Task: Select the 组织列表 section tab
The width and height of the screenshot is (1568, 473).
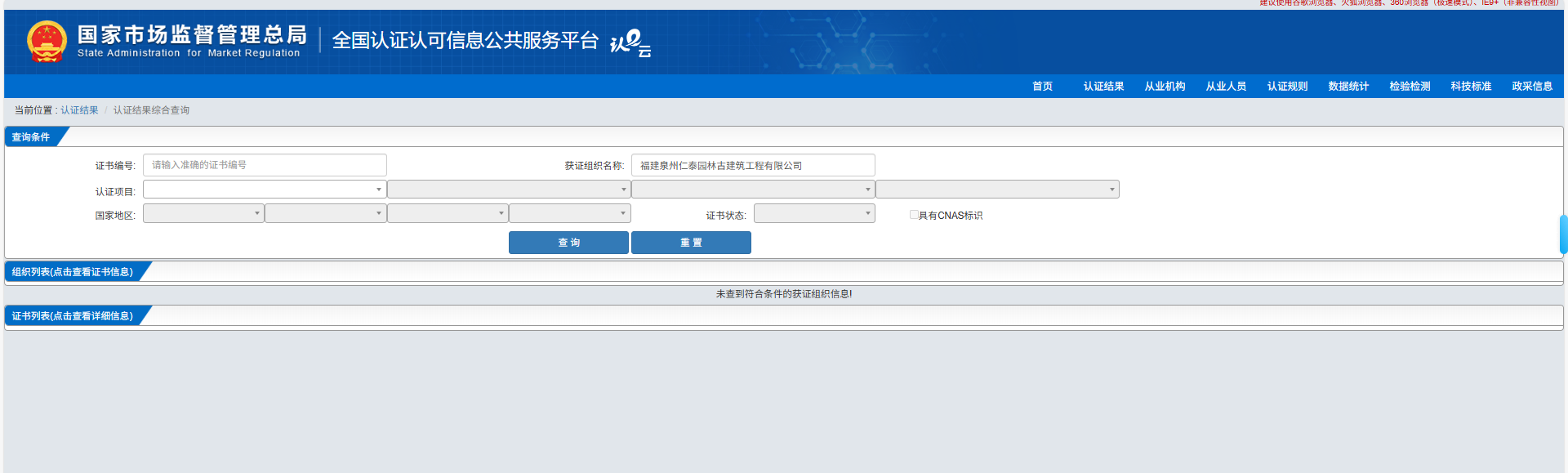Action: 73,271
